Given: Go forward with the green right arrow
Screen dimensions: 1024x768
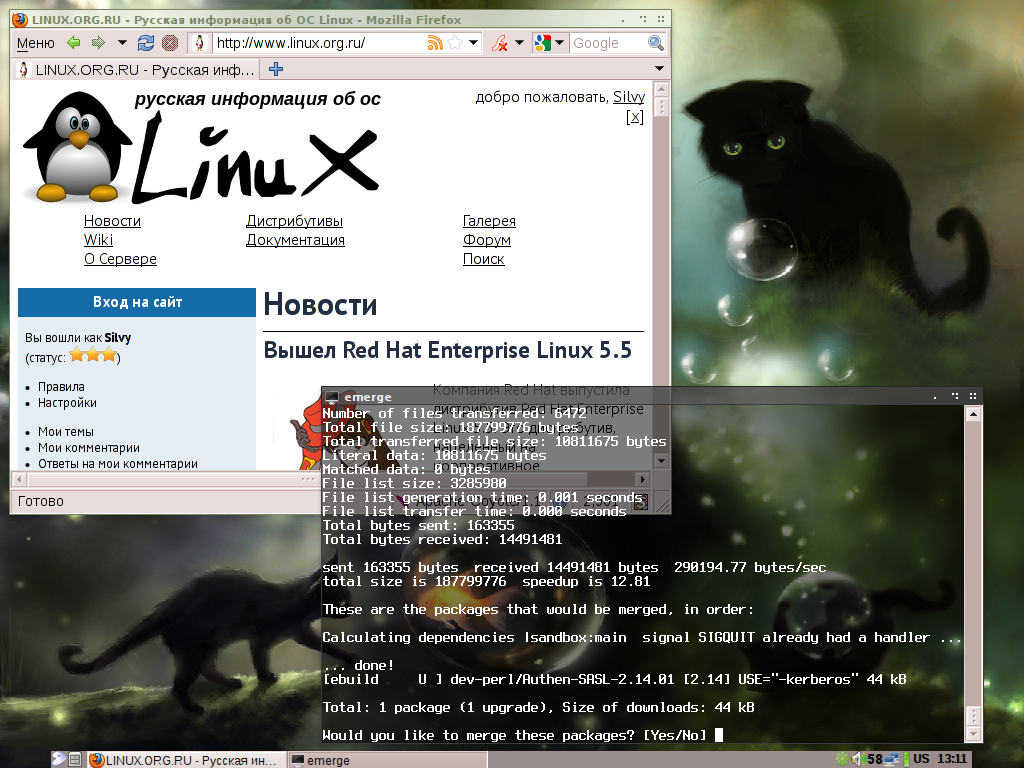Looking at the screenshot, I should coord(98,43).
